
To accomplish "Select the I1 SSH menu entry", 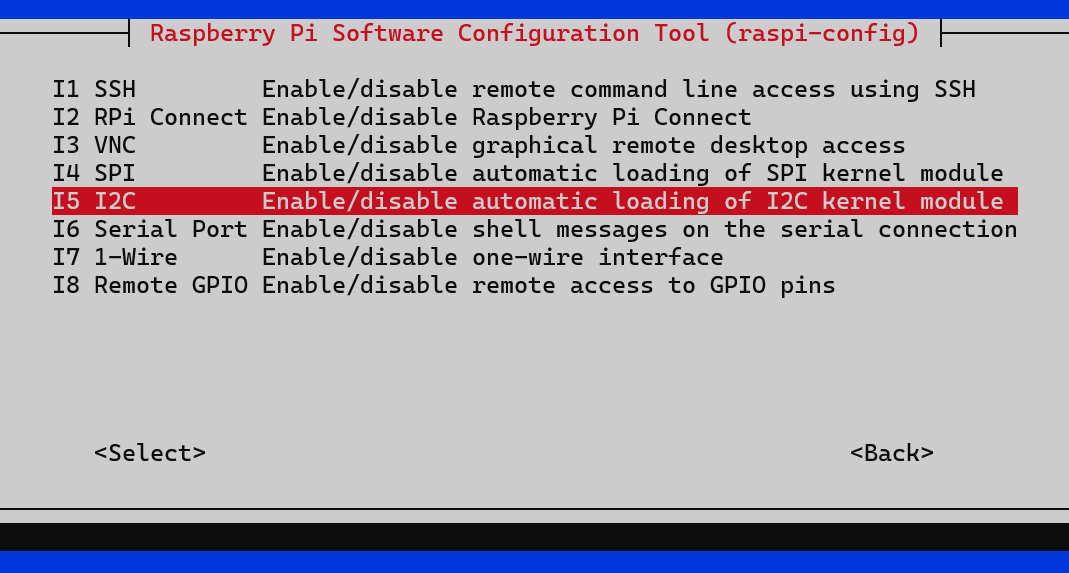I will (x=535, y=89).
